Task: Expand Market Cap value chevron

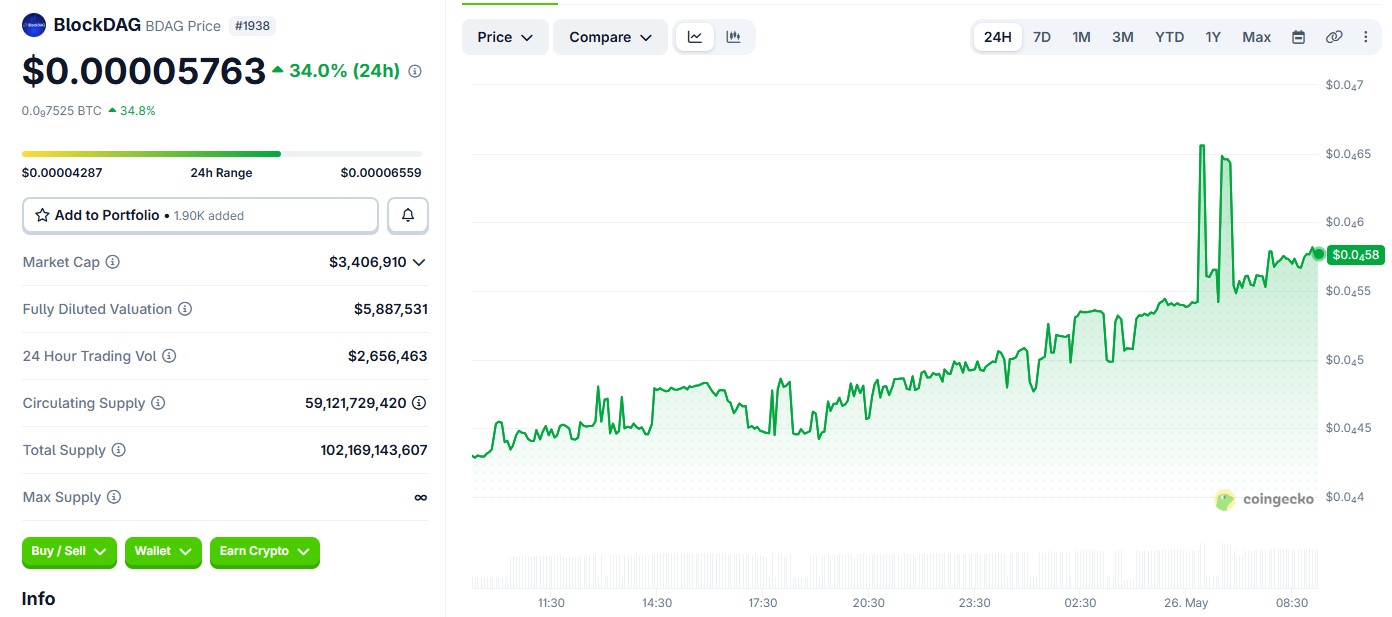Action: (x=419, y=262)
